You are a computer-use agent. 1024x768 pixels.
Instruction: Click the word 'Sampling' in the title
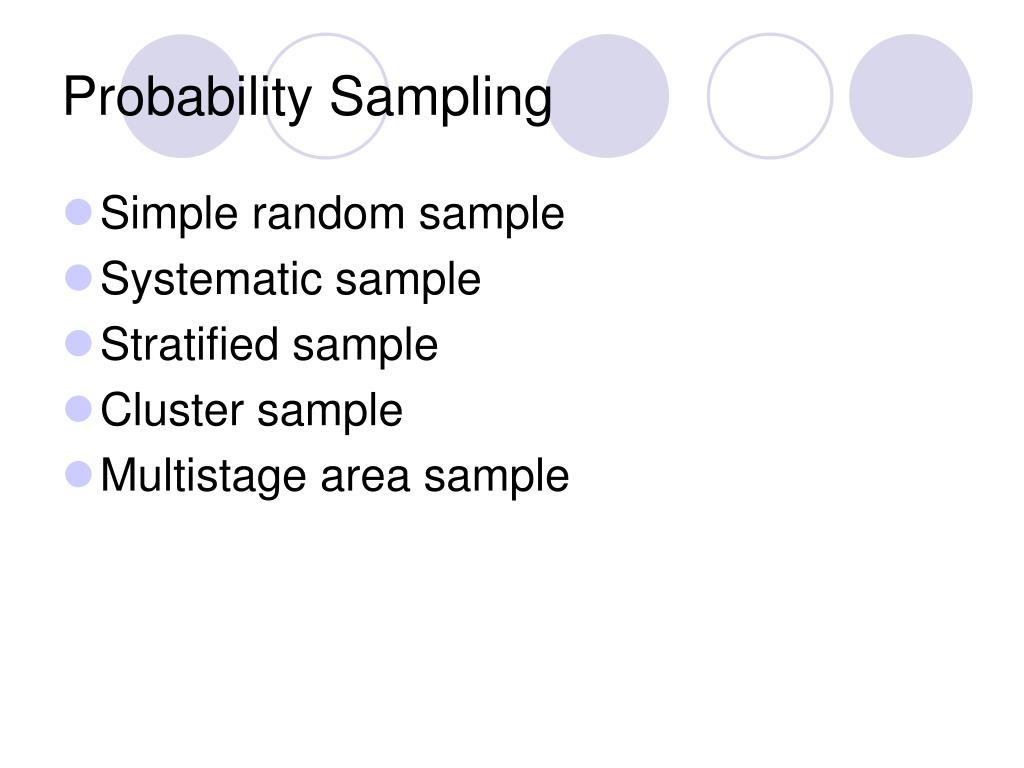[x=441, y=98]
